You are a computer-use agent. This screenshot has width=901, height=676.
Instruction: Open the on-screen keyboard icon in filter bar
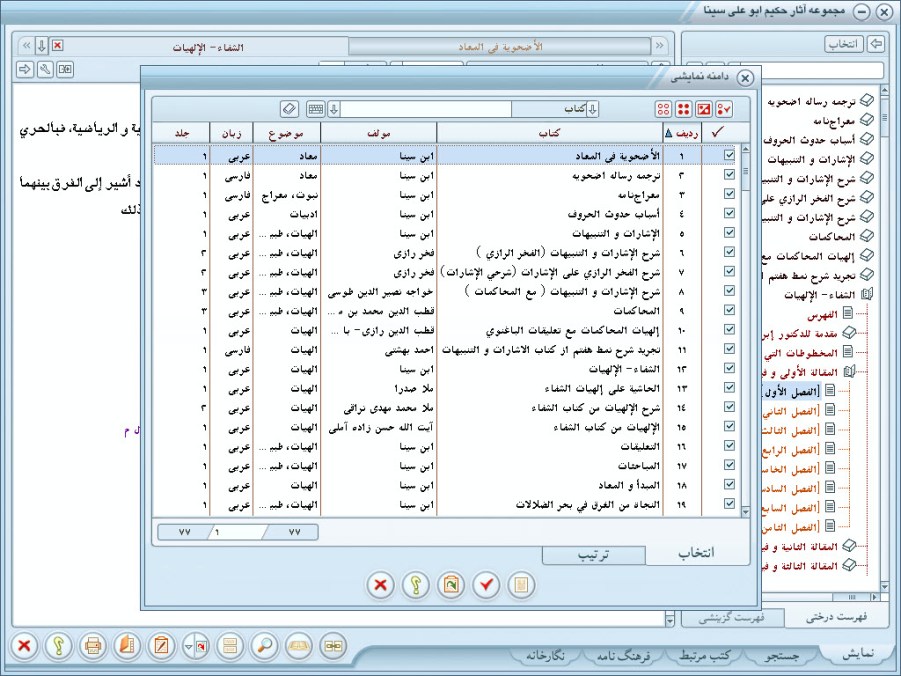(316, 109)
